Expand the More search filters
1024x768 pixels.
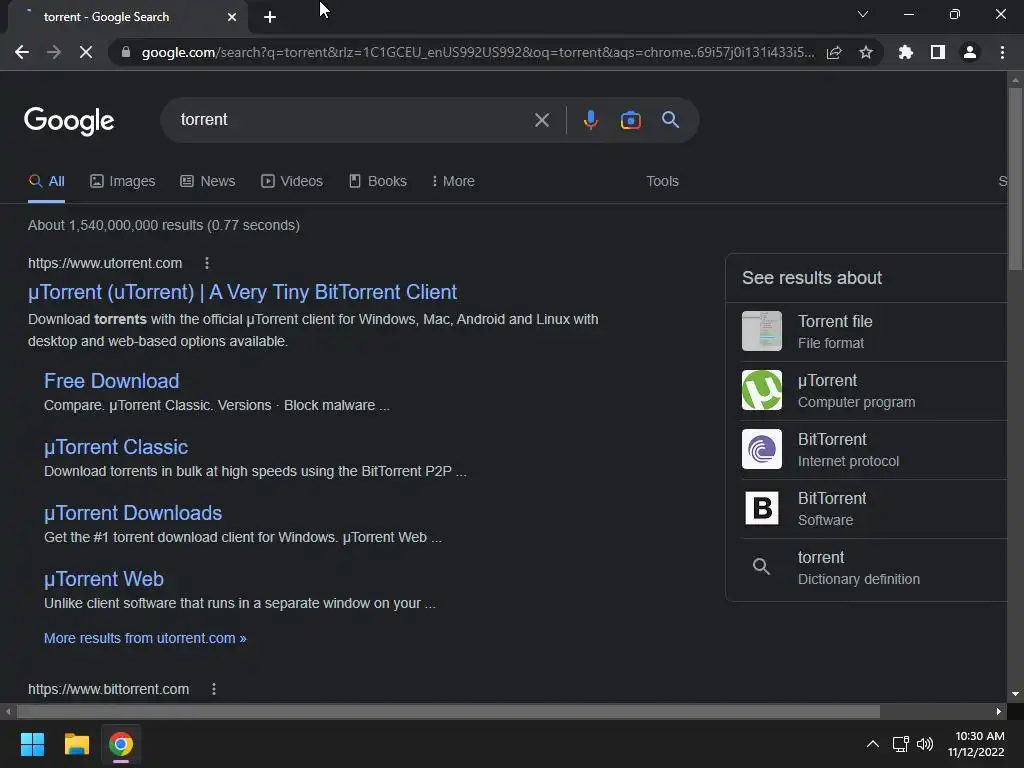pyautogui.click(x=453, y=181)
